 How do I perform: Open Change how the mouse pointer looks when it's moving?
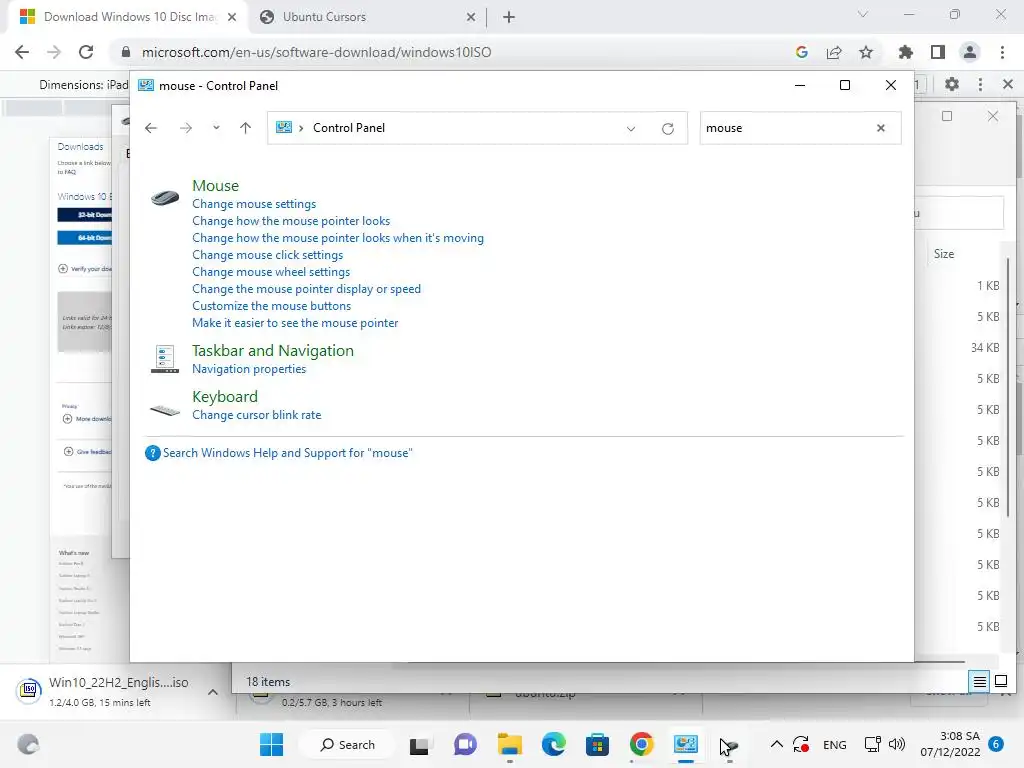(x=338, y=238)
